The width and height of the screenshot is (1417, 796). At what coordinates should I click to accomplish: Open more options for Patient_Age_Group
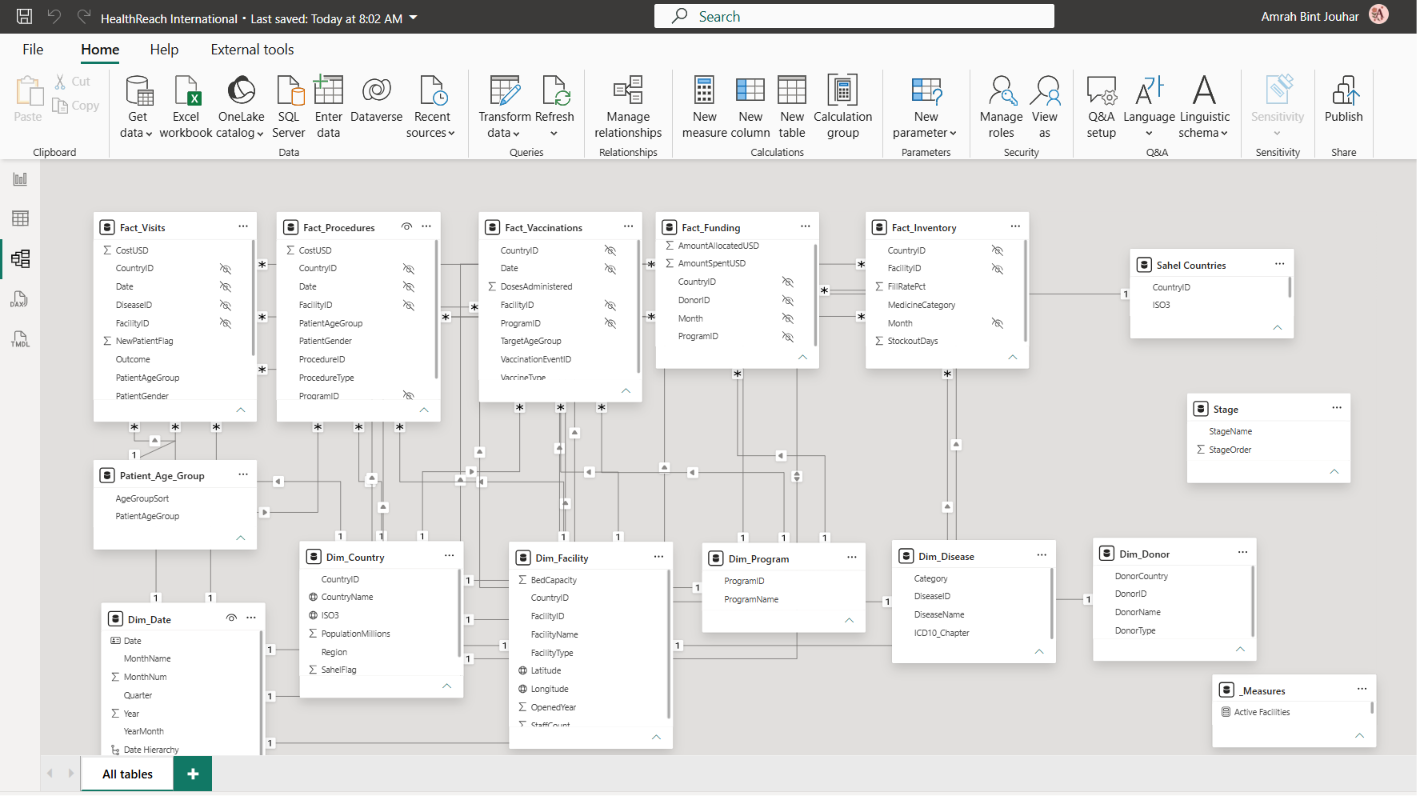(243, 475)
